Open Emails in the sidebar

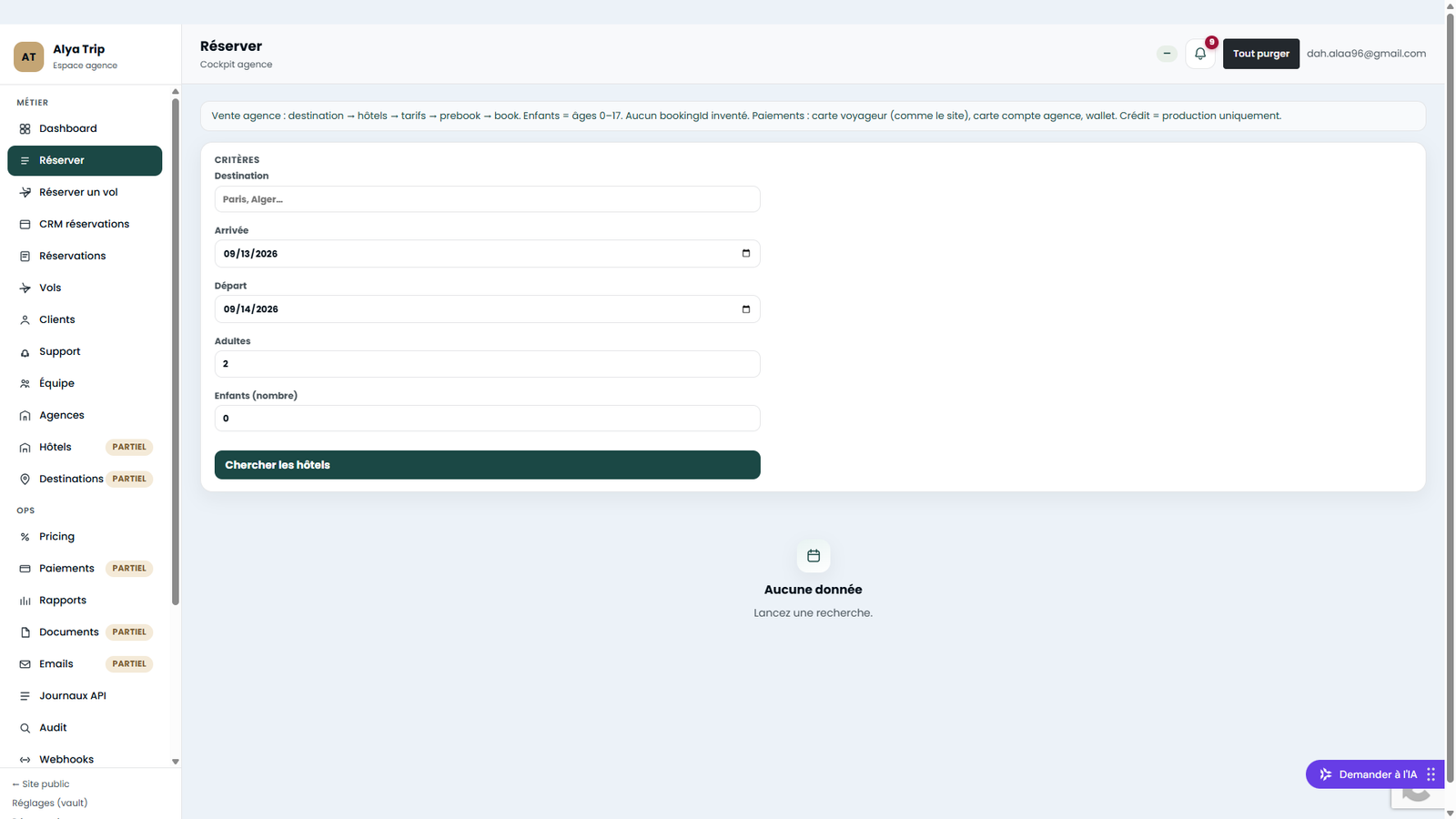tap(85, 664)
